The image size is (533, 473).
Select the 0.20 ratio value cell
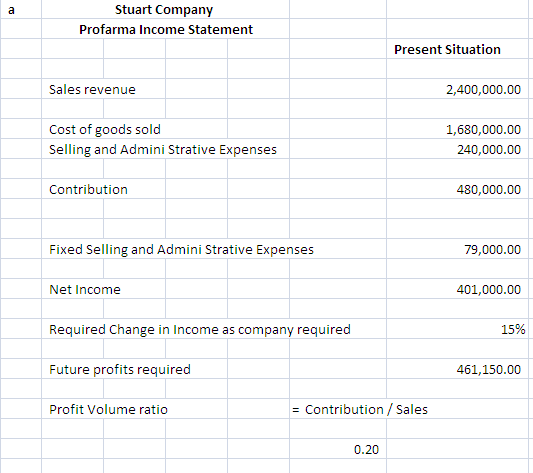(x=366, y=450)
